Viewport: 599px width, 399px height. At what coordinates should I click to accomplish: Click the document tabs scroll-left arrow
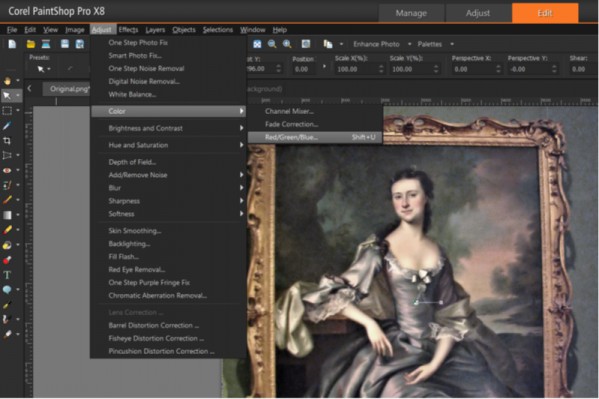(x=29, y=88)
